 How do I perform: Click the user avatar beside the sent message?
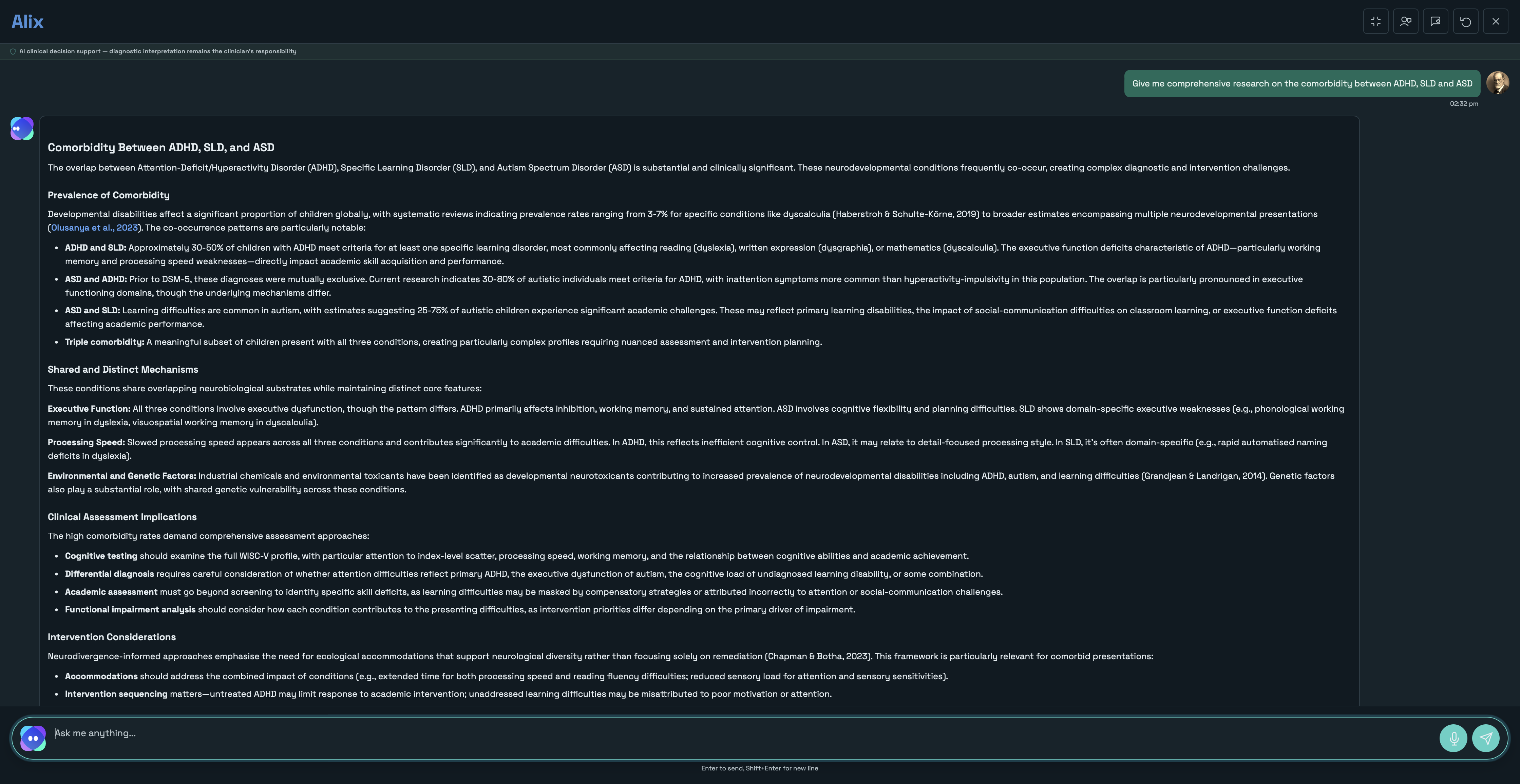1498,83
